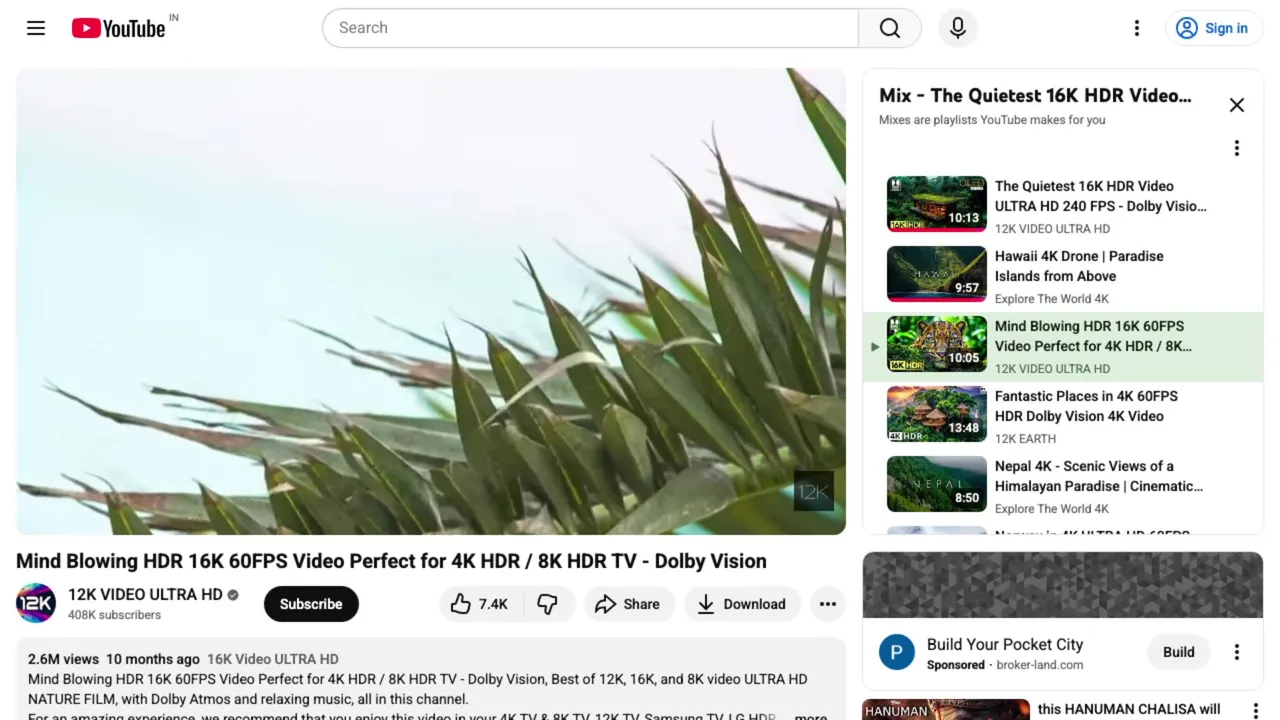
Task: Dislike the video with thumbs-down icon
Action: coord(548,604)
